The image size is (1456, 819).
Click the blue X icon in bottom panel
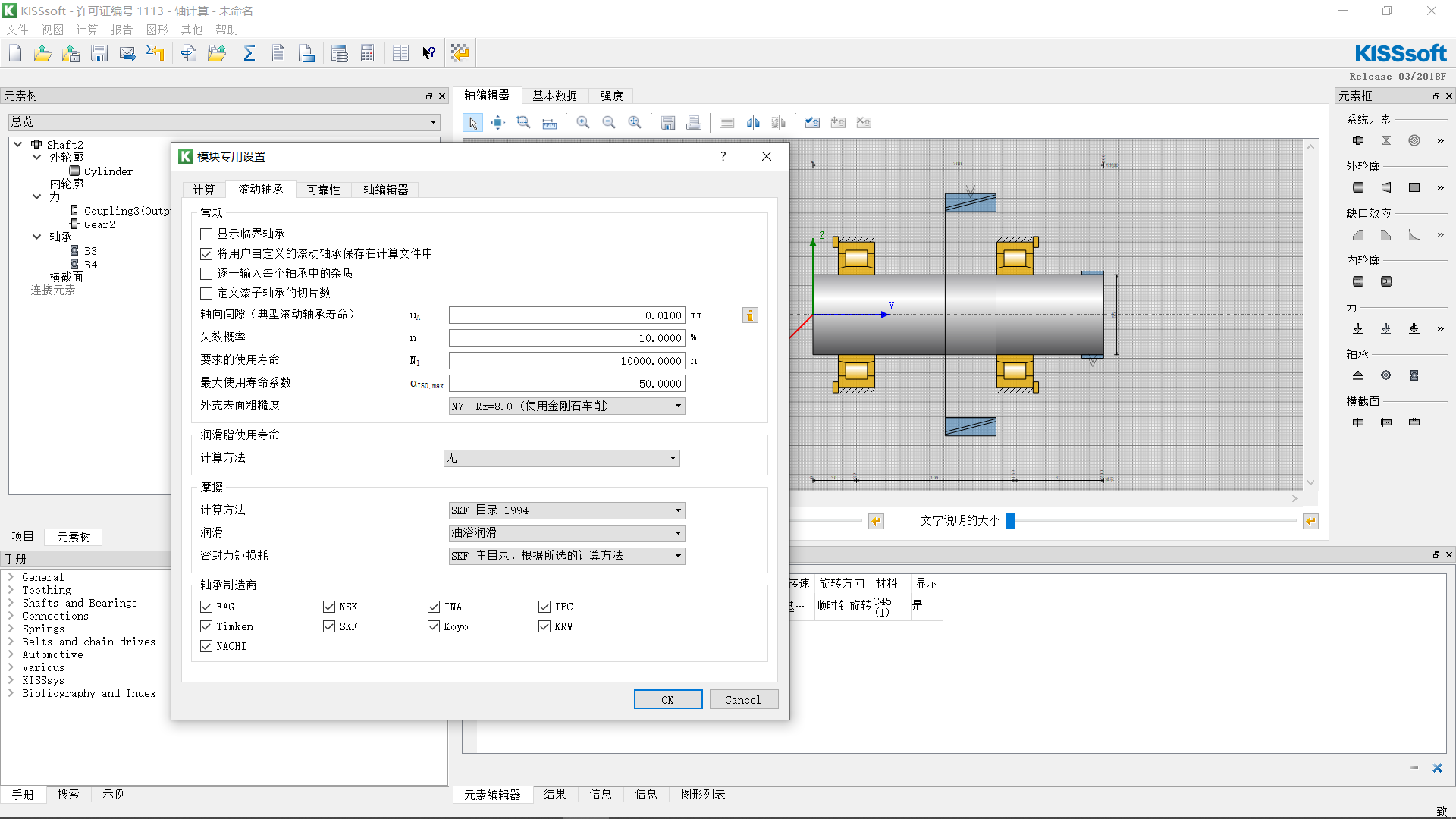[x=1437, y=768]
